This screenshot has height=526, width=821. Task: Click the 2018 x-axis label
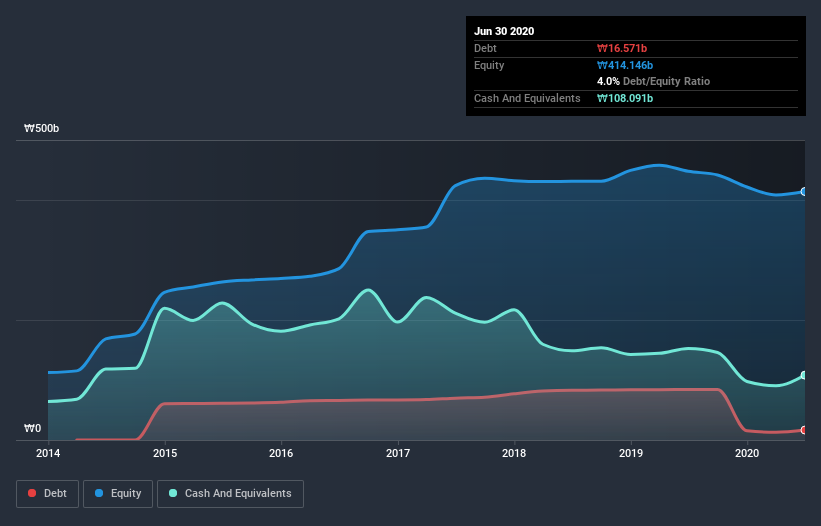[514, 453]
